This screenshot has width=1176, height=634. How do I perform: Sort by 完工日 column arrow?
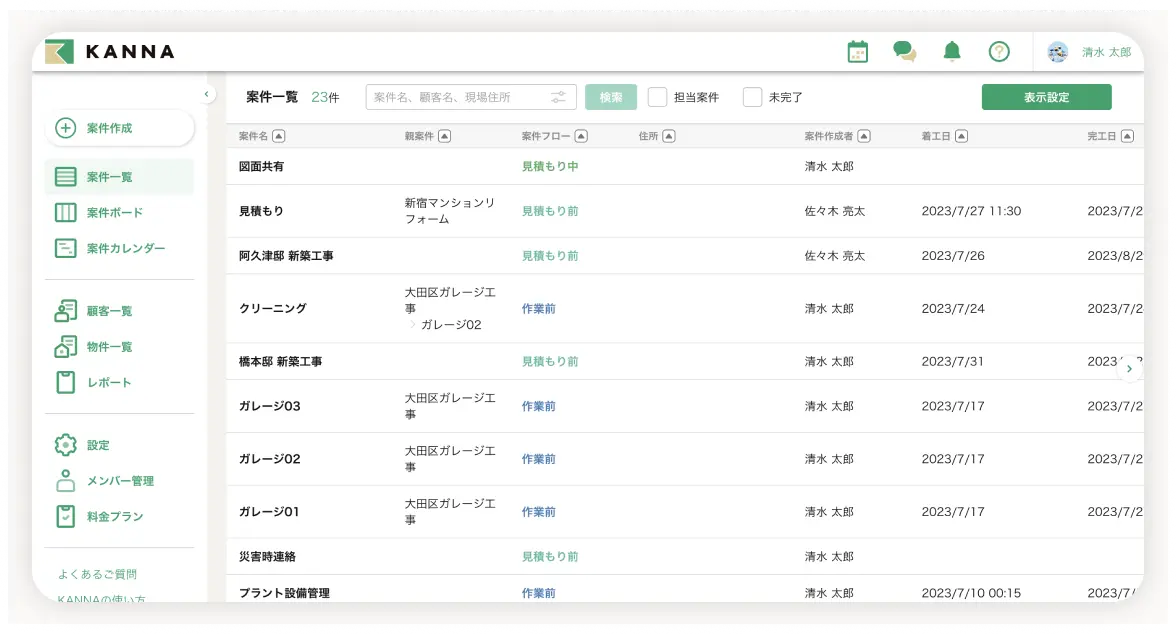[1127, 136]
